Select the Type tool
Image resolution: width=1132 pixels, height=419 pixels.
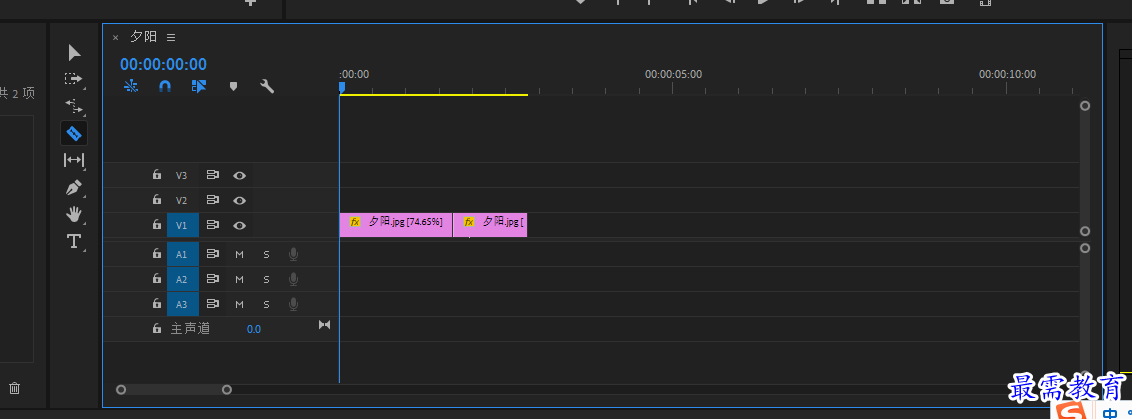74,241
